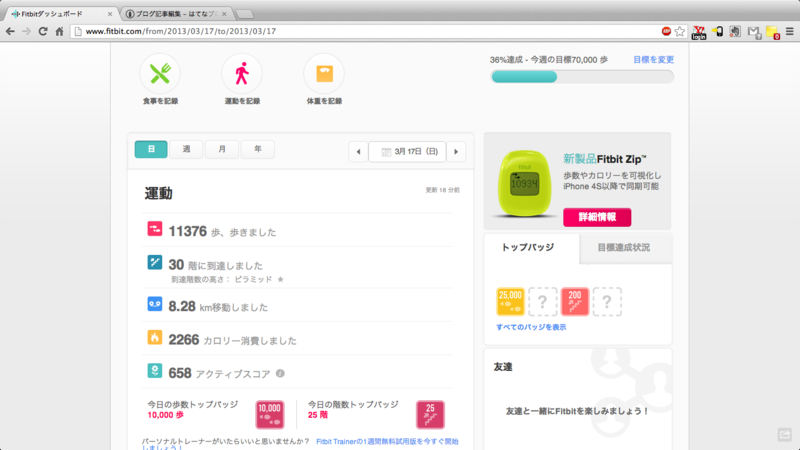The height and width of the screenshot is (450, 800).
Task: Click the pink steps icon beside 11376
Action: click(x=155, y=229)
